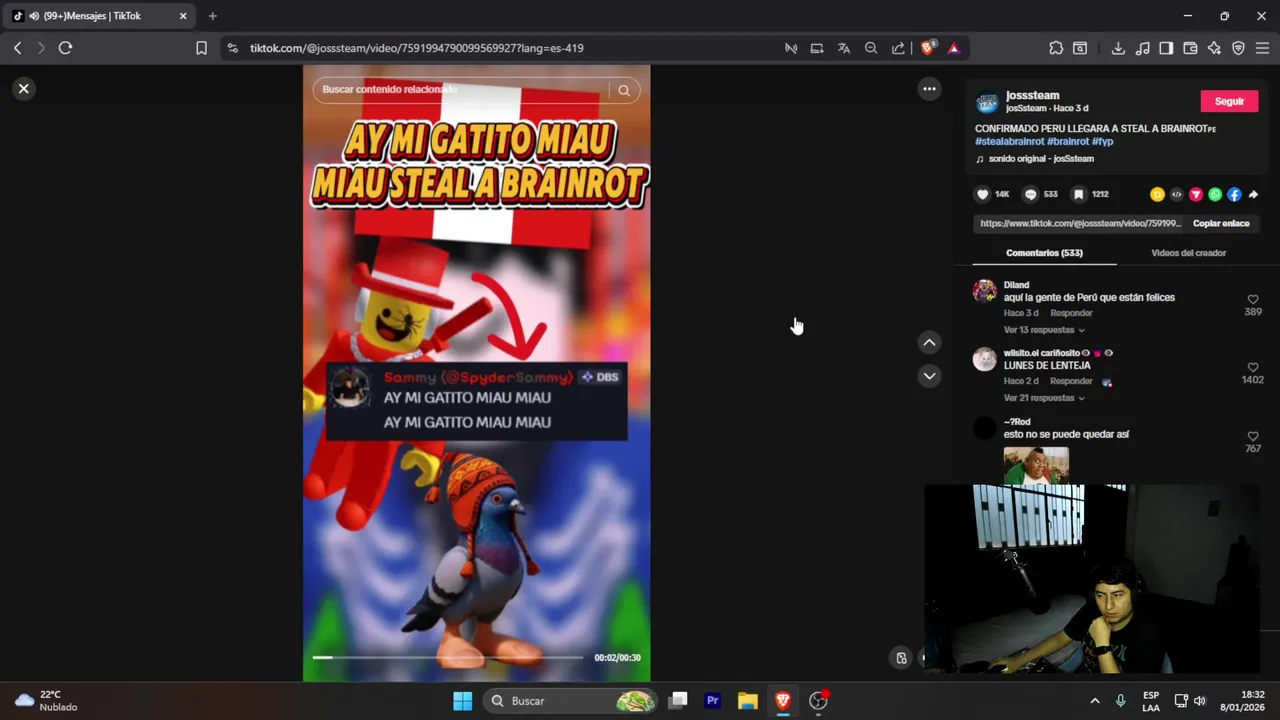Share the video to WhatsApp
Viewport: 1280px width, 720px height.
coord(1215,195)
